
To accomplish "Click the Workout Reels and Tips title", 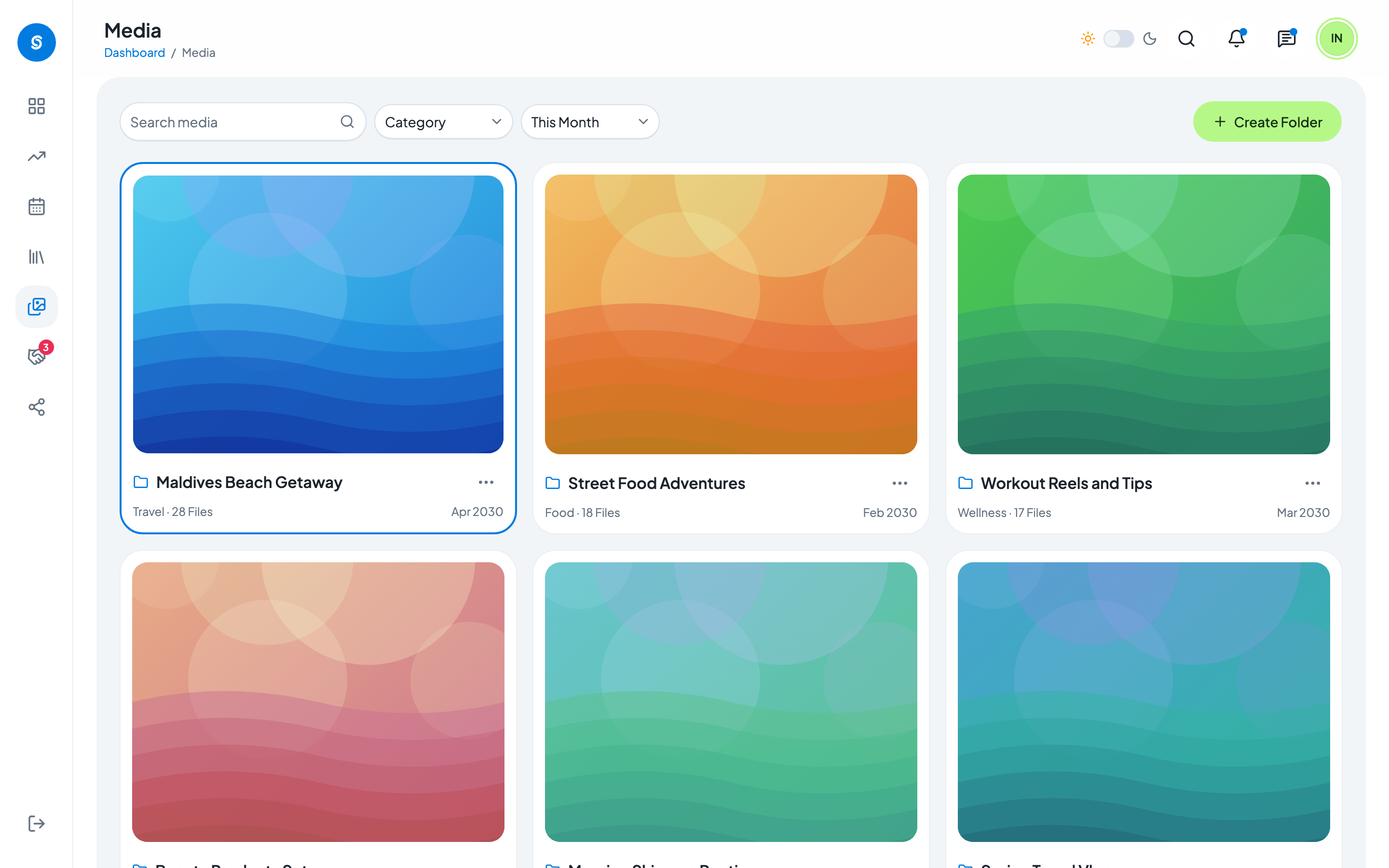I will pyautogui.click(x=1066, y=483).
